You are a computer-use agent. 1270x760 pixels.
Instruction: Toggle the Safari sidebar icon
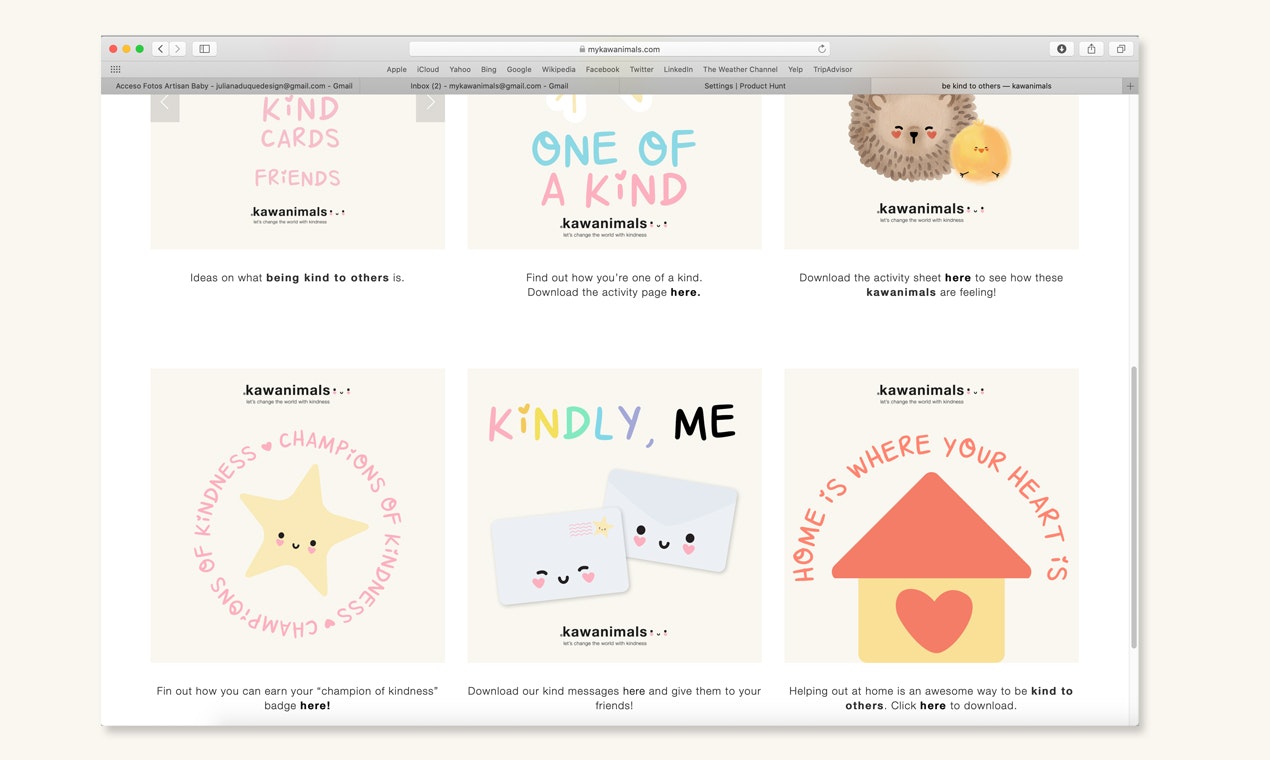point(204,48)
